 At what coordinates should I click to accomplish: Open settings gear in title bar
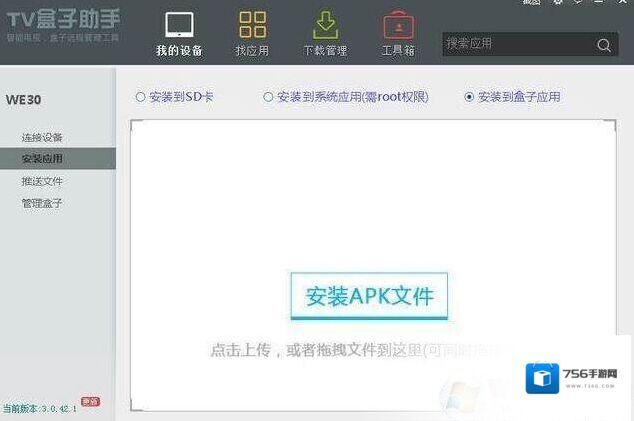[x=558, y=3]
